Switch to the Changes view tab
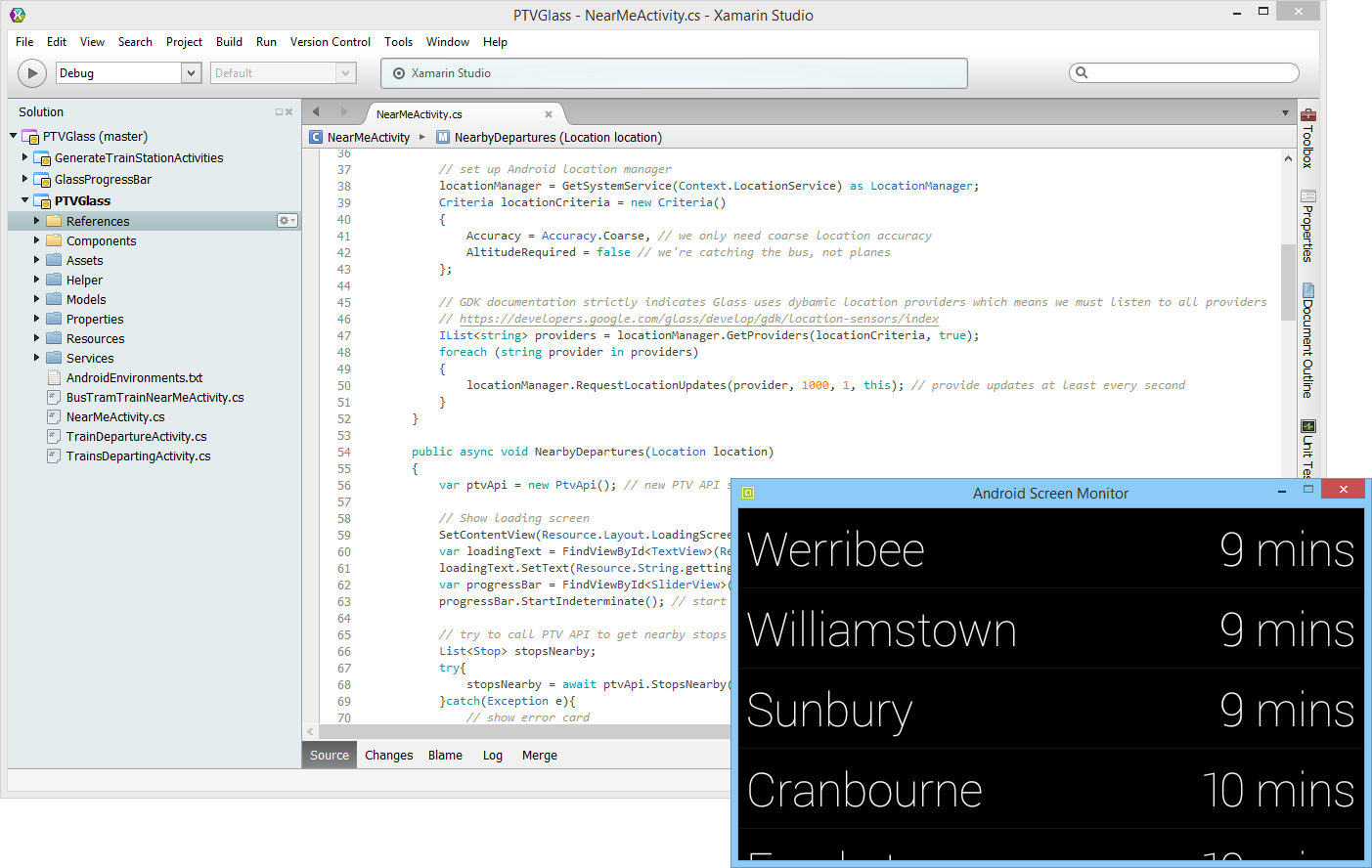The width and height of the screenshot is (1372, 868). click(389, 756)
